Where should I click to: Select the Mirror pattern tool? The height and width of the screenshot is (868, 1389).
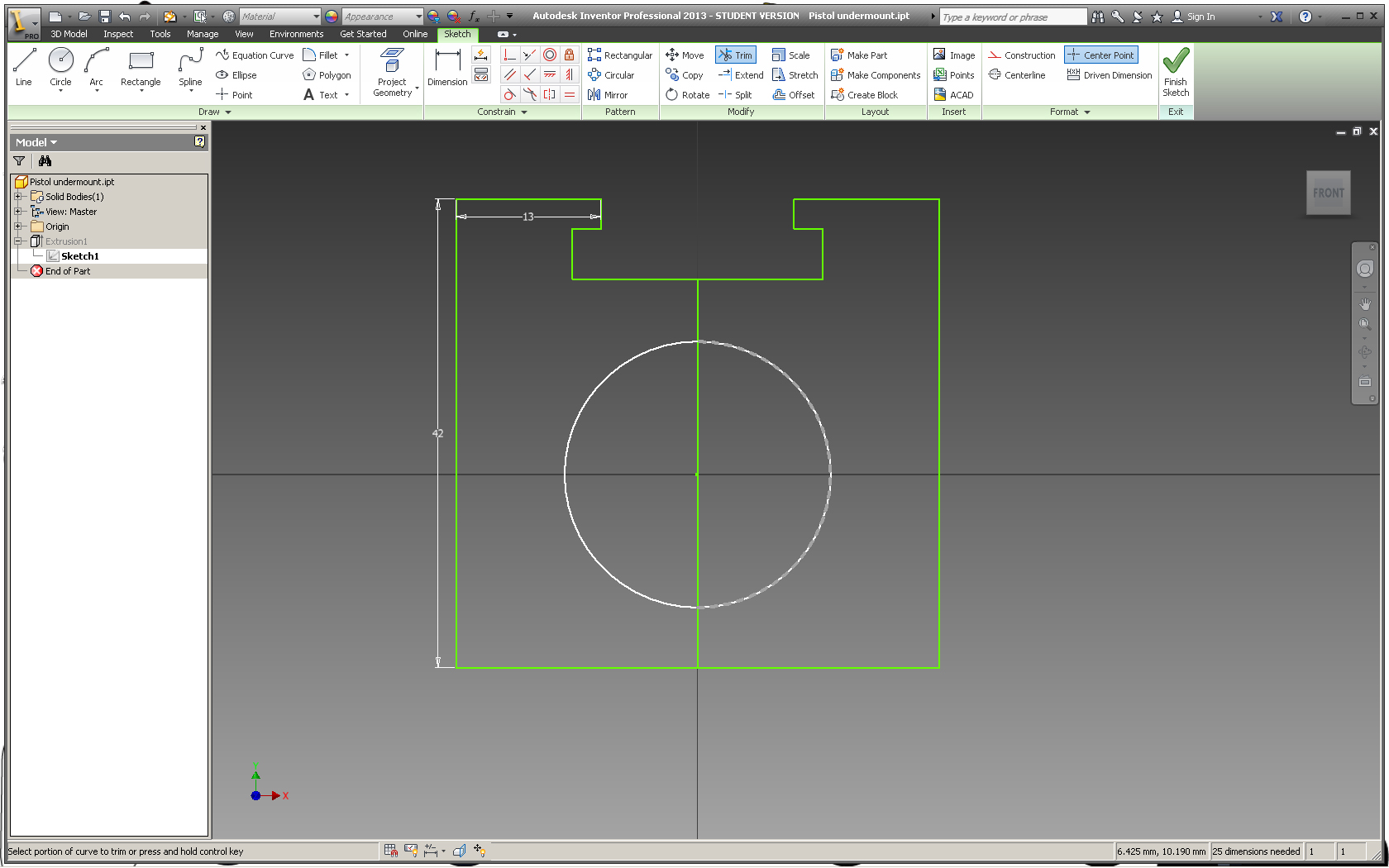(608, 95)
